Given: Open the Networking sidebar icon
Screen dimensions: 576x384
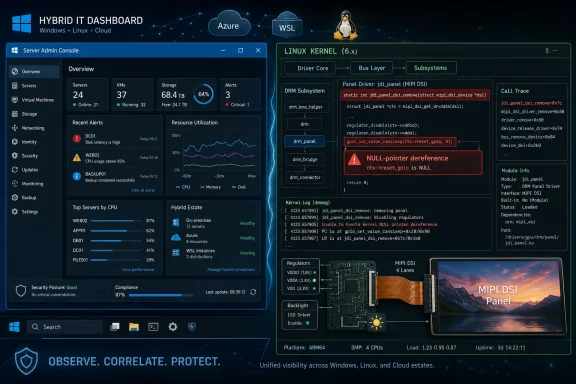Looking at the screenshot, I should point(15,128).
